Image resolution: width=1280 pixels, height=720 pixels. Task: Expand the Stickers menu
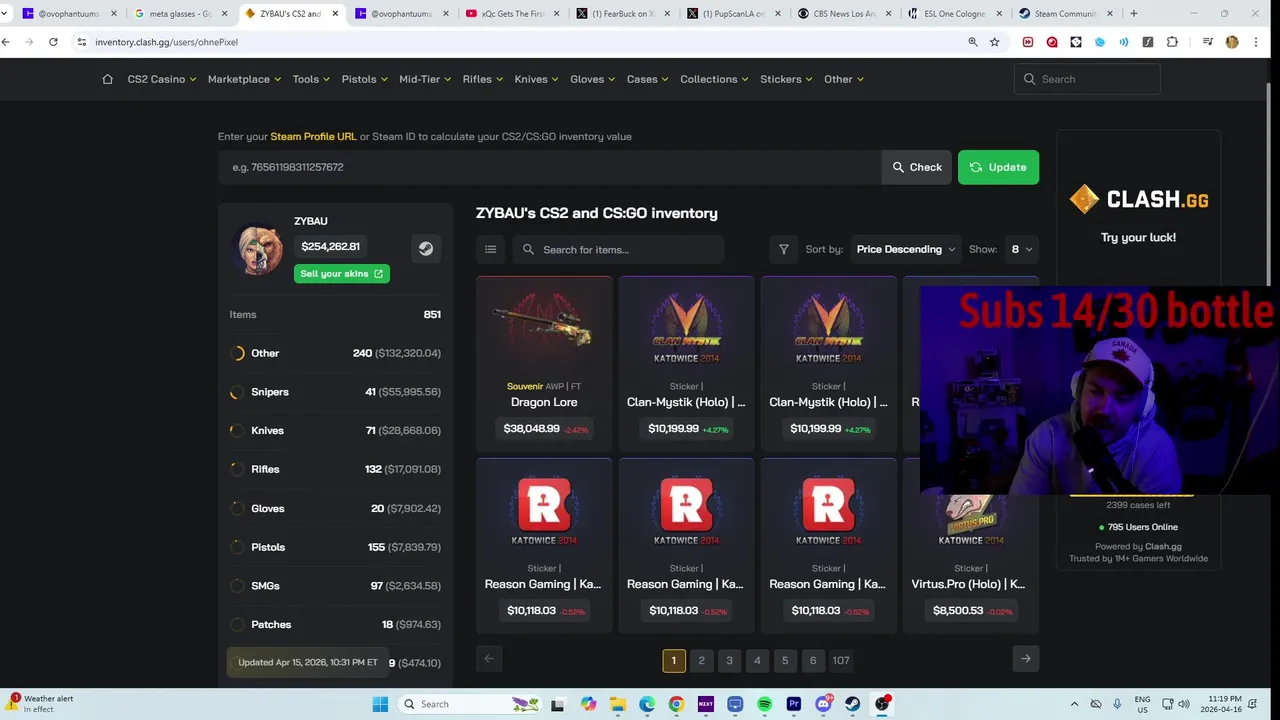click(786, 79)
